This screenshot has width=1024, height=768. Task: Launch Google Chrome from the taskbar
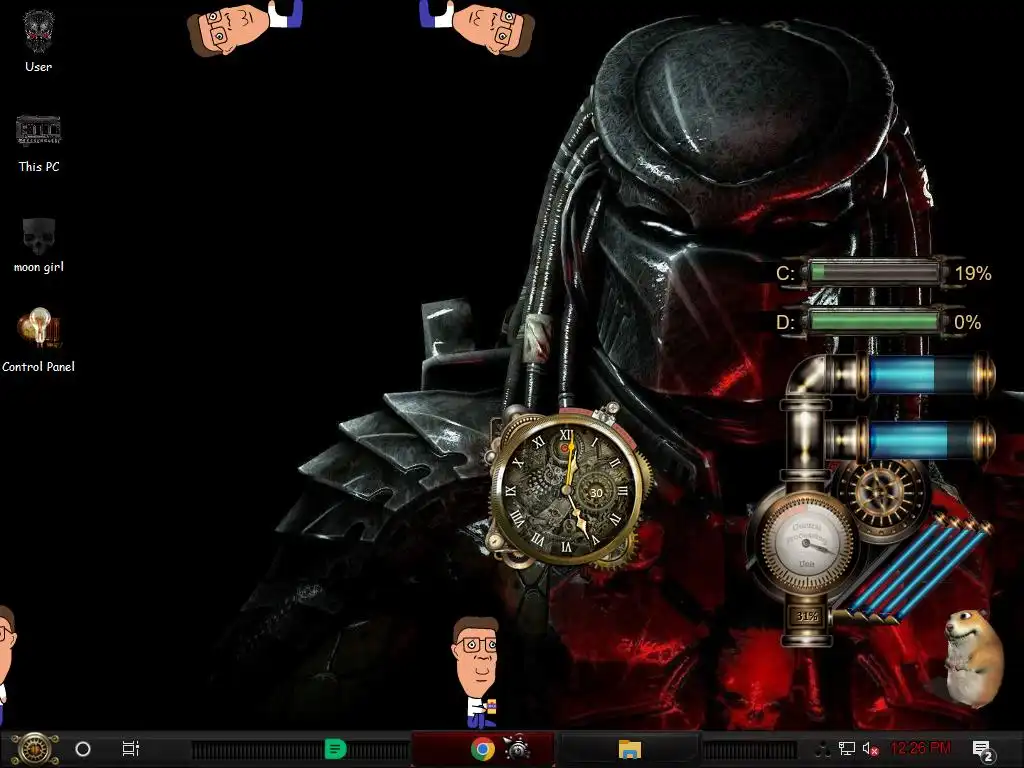[483, 749]
